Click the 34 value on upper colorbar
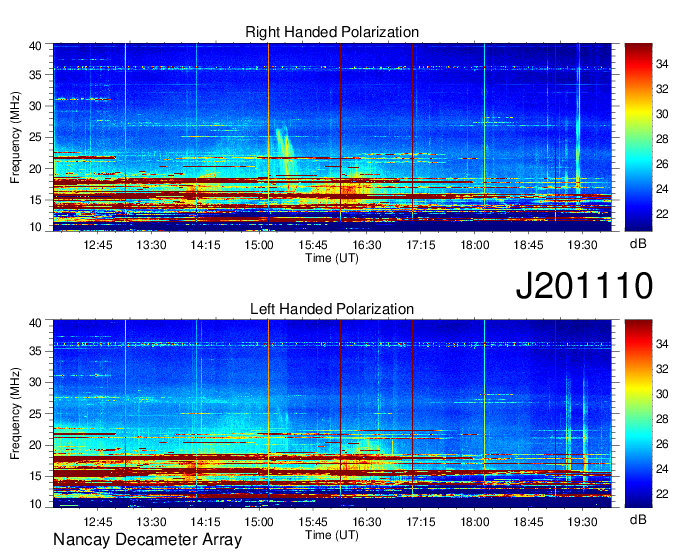This screenshot has width=680, height=552. [662, 65]
